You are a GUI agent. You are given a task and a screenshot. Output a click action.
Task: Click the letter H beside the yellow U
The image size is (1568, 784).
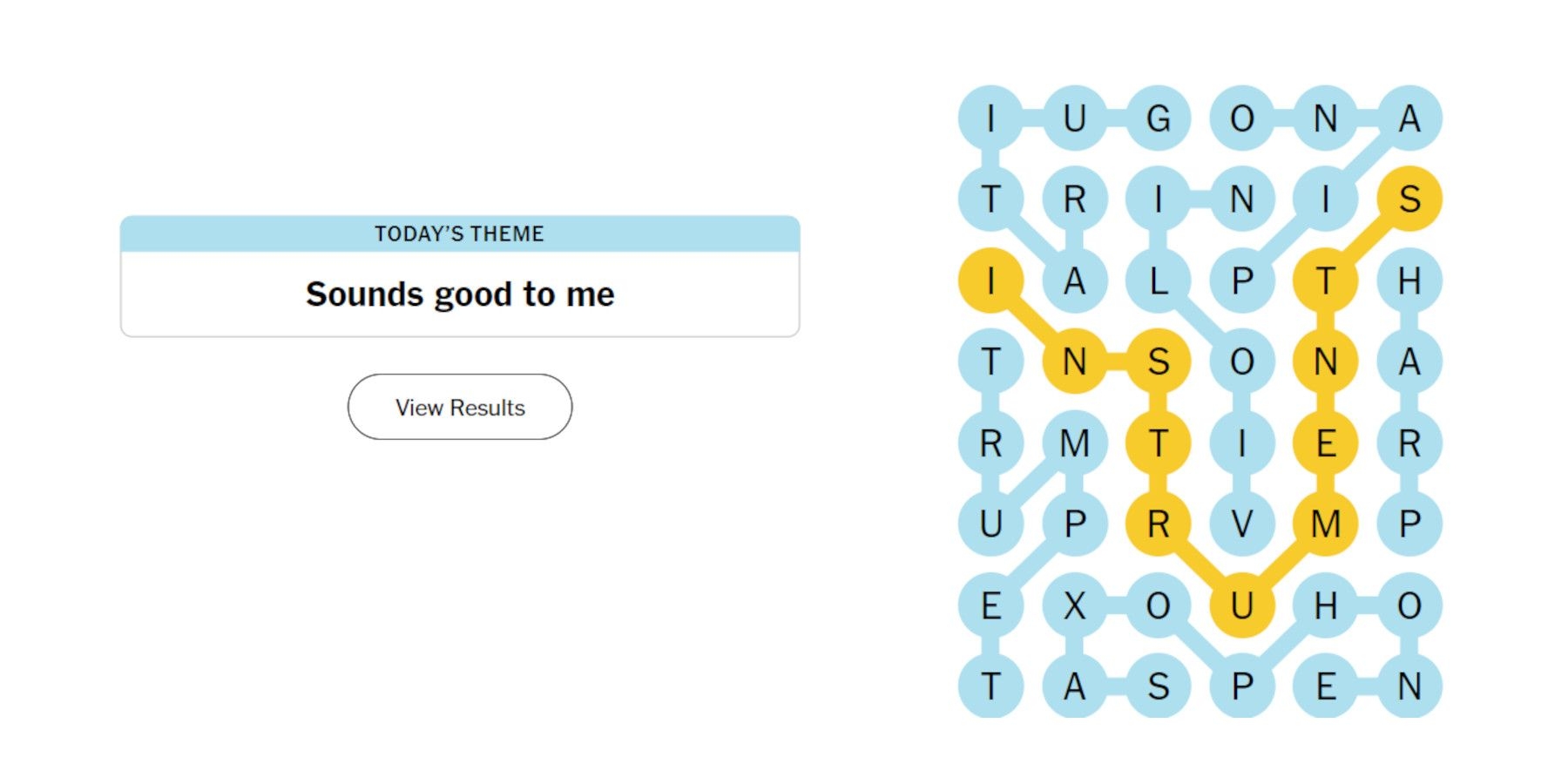1325,605
